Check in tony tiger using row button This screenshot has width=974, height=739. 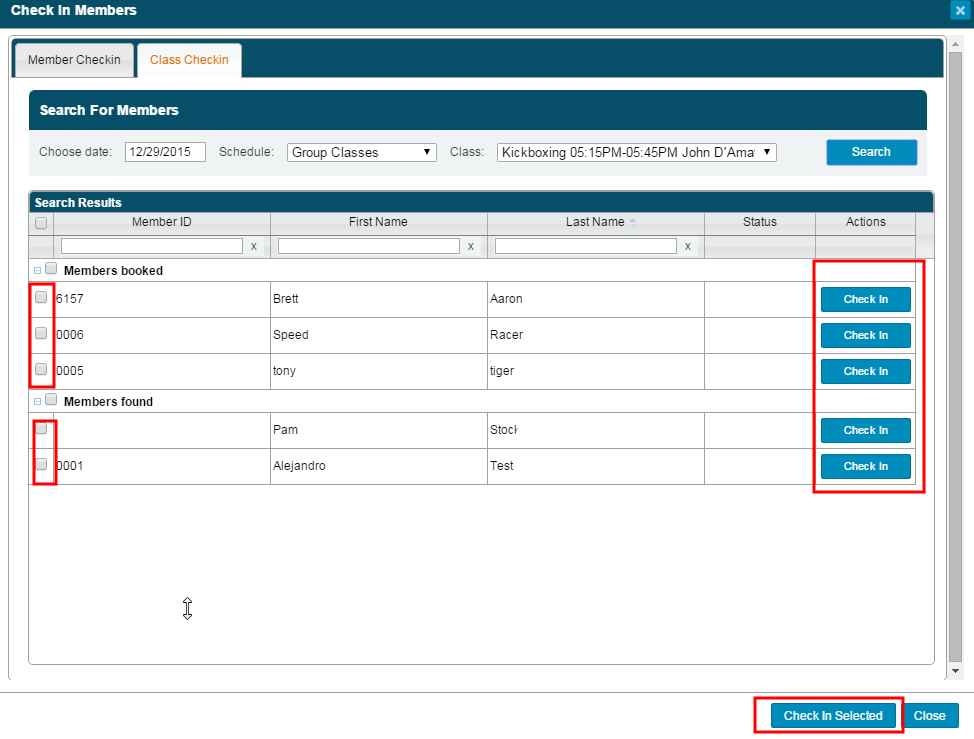pyautogui.click(x=865, y=371)
